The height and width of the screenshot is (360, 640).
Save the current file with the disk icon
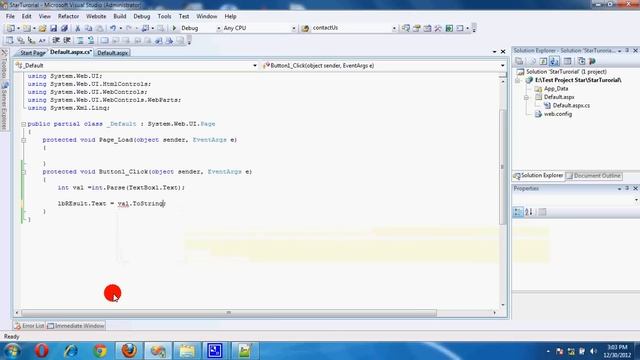click(x=53, y=28)
